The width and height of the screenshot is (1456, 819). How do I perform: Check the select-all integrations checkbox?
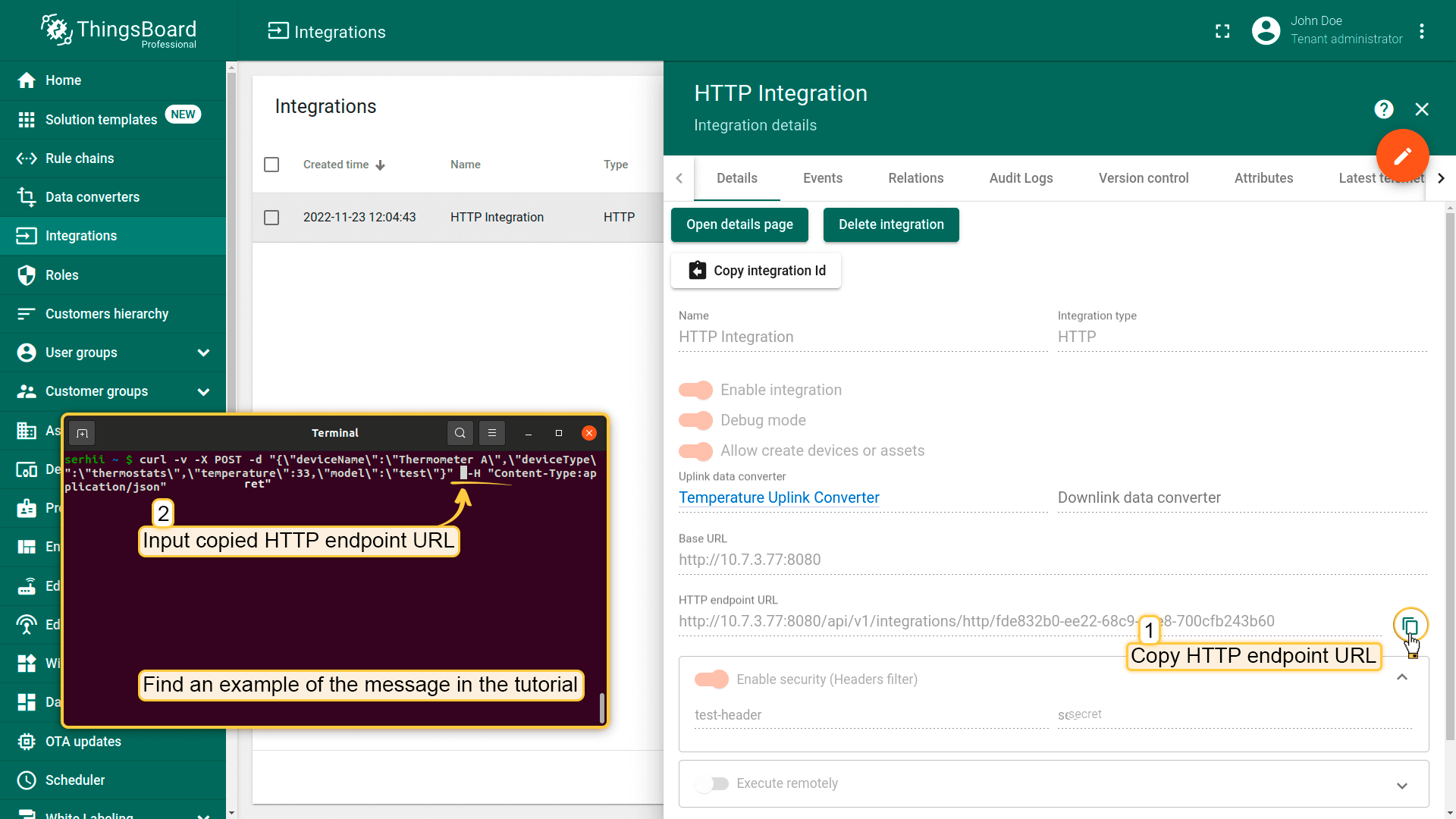coord(271,165)
